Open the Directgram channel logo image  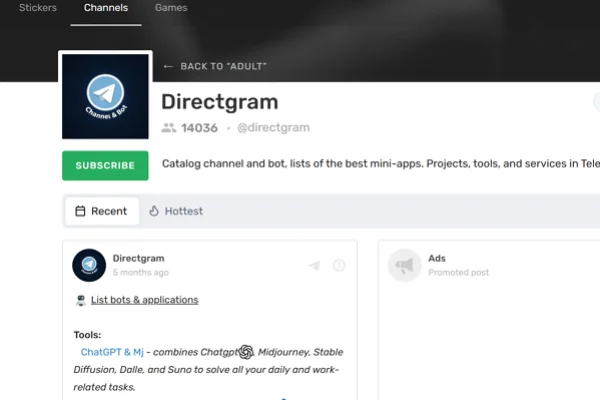pos(105,96)
